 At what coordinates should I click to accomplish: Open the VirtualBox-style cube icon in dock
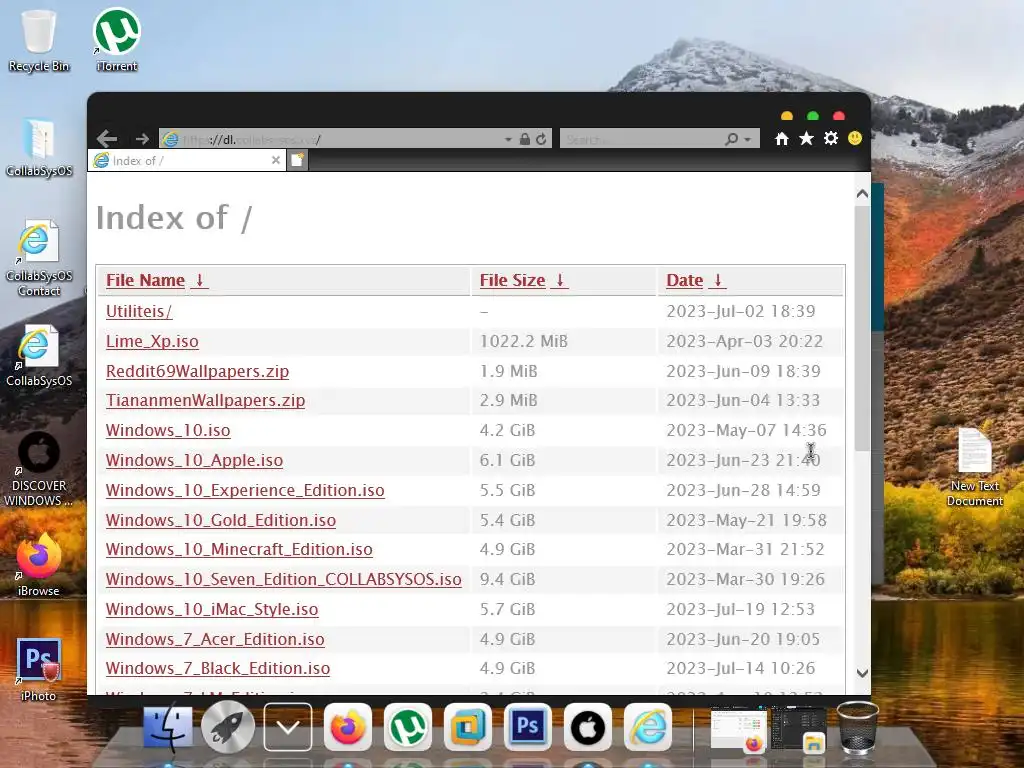click(468, 727)
